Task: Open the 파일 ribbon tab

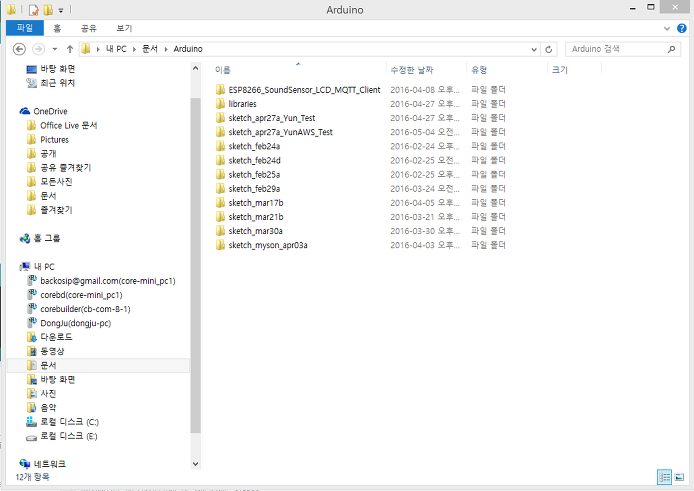Action: [25, 28]
